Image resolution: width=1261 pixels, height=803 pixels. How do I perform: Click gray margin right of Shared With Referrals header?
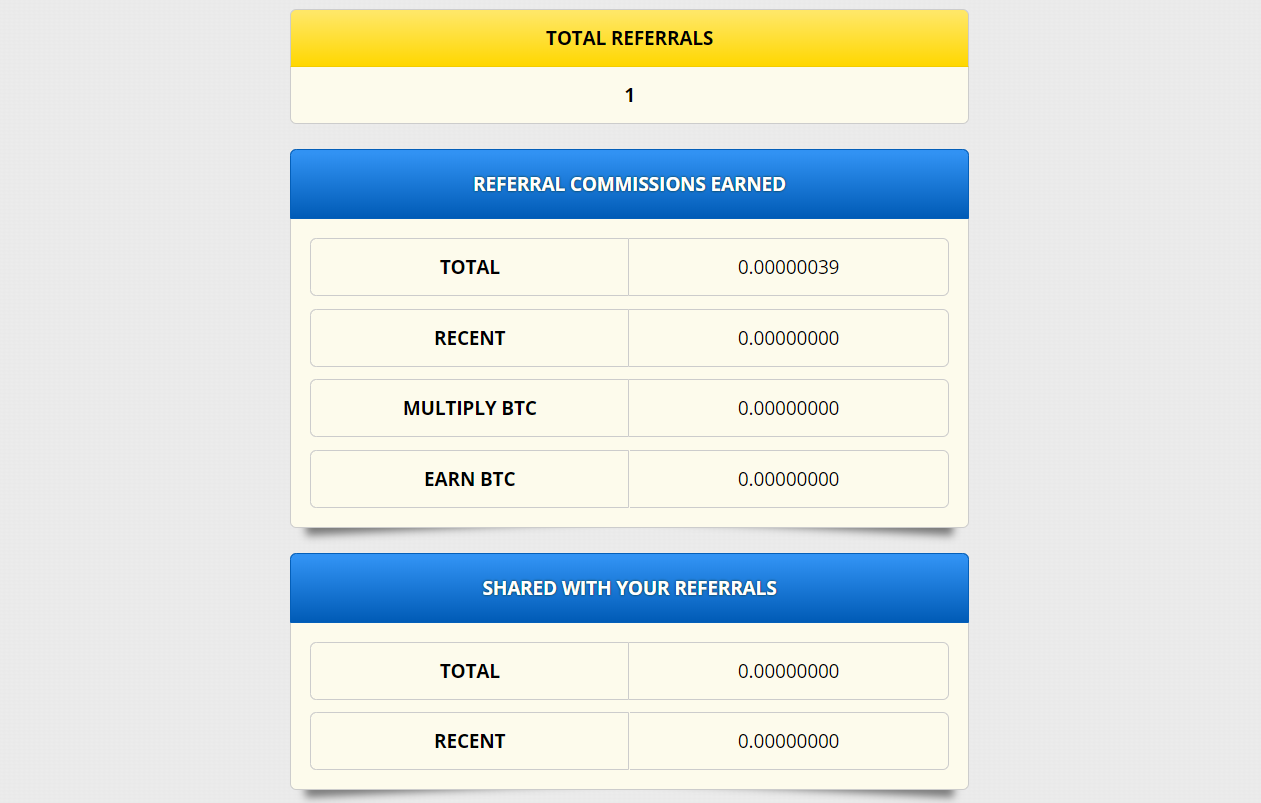coord(1114,588)
